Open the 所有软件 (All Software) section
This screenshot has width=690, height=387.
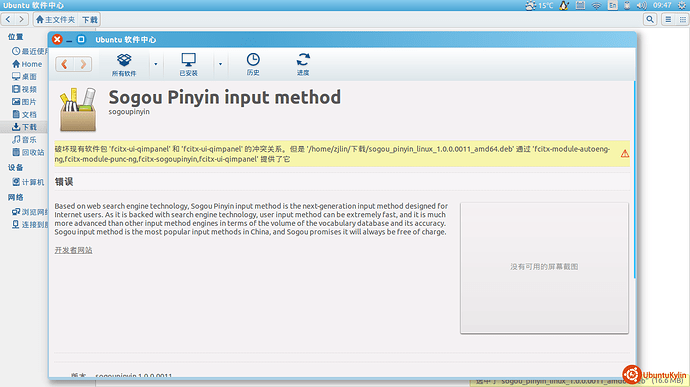(x=124, y=64)
